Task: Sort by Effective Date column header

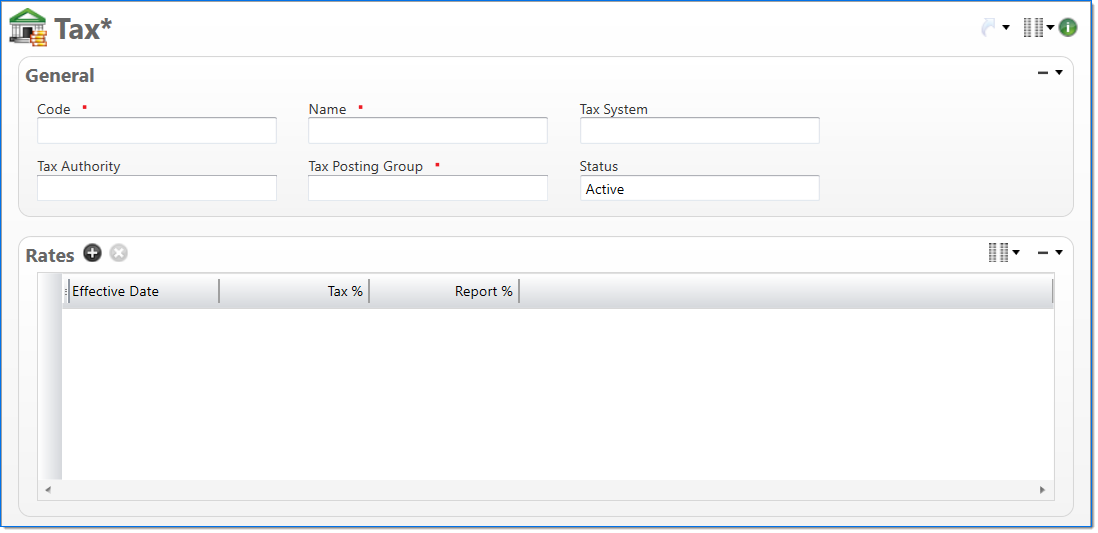Action: [x=140, y=291]
